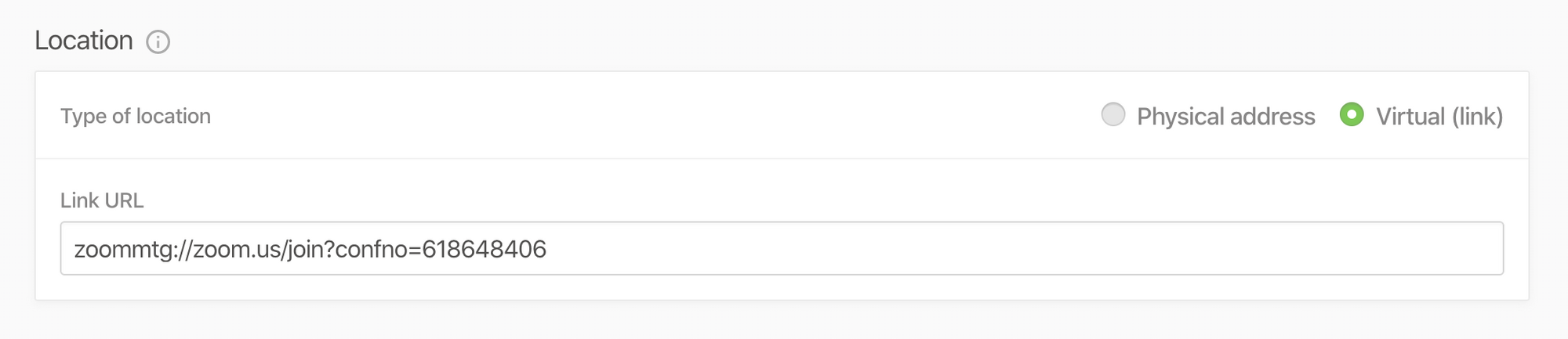Choose the unselected gray radio circle
The width and height of the screenshot is (1568, 339).
click(1112, 115)
